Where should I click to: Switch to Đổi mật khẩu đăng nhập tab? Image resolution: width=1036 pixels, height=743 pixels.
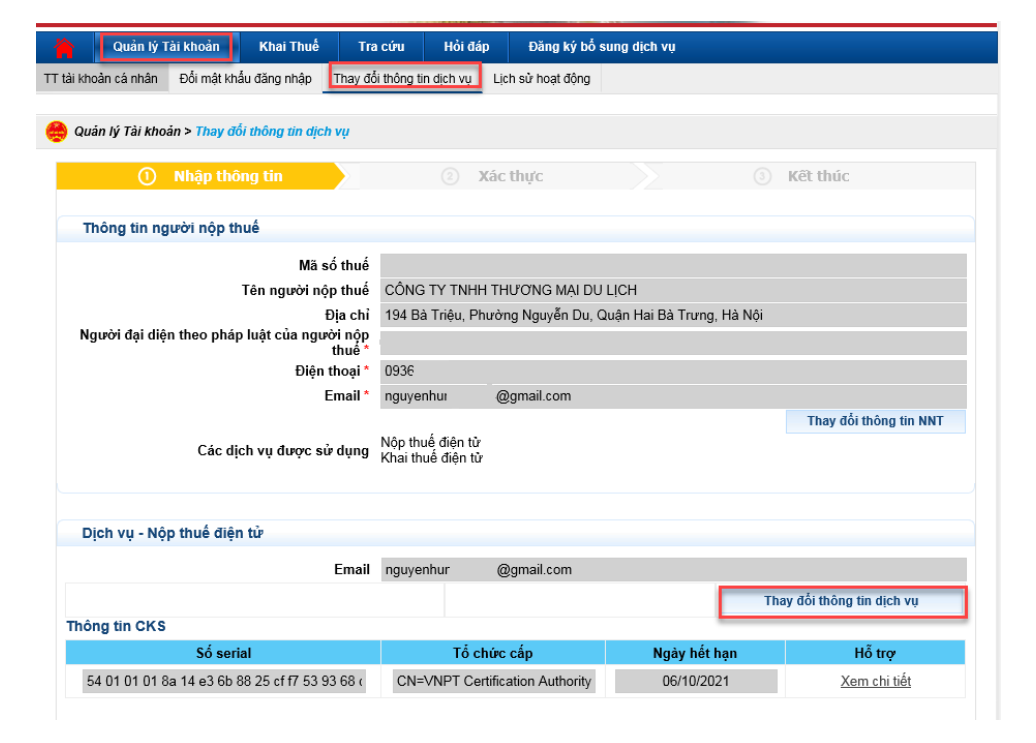[x=245, y=79]
